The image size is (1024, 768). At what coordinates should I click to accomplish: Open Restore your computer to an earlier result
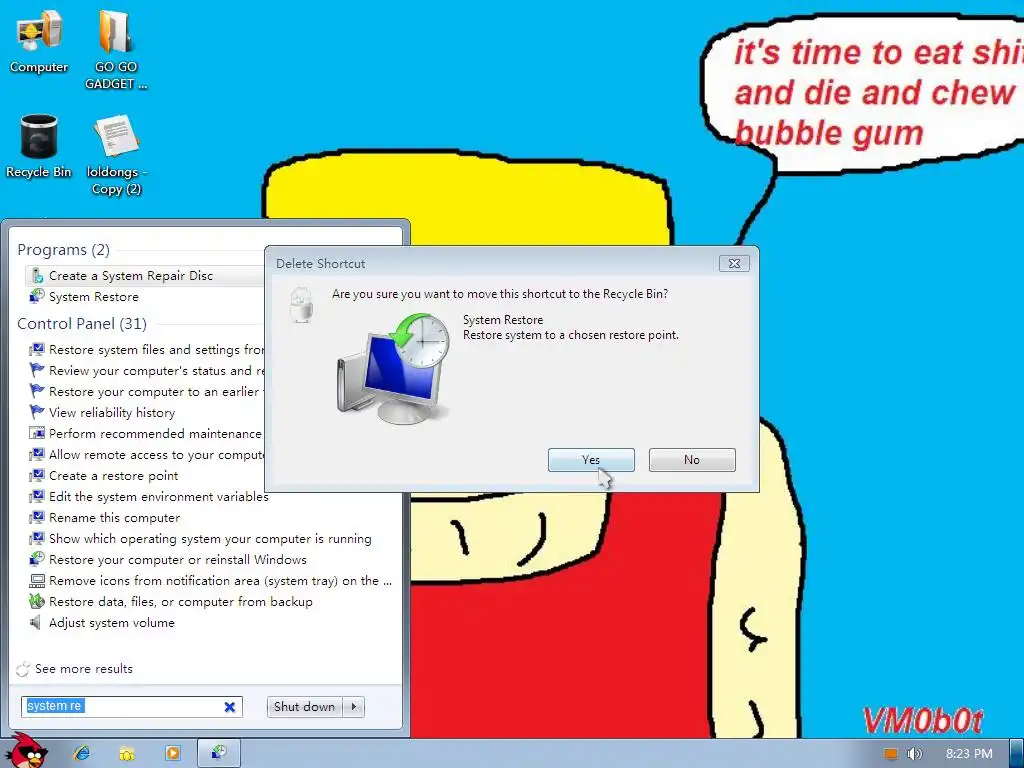coord(156,392)
